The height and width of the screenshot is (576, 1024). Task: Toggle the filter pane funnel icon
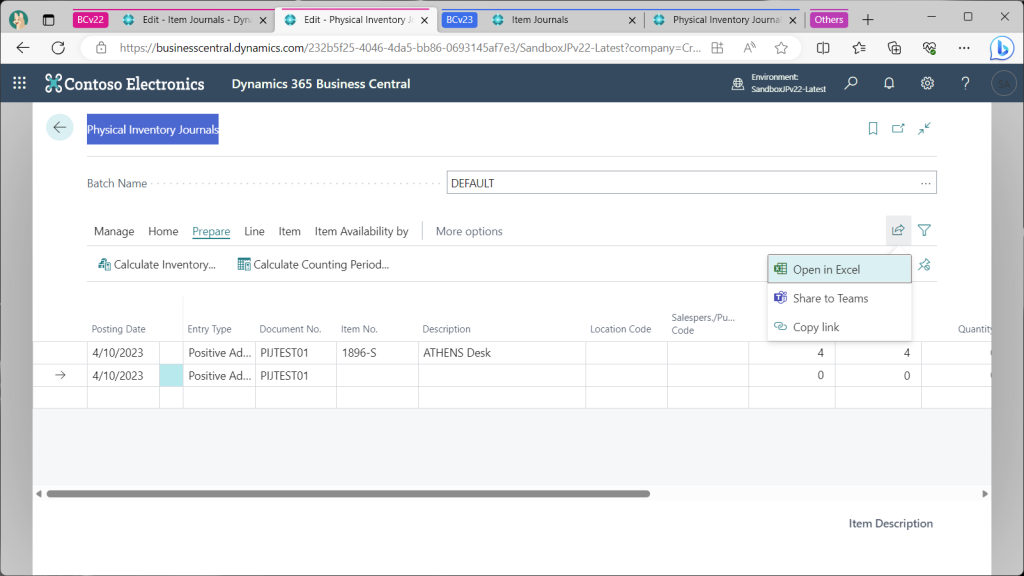(924, 230)
